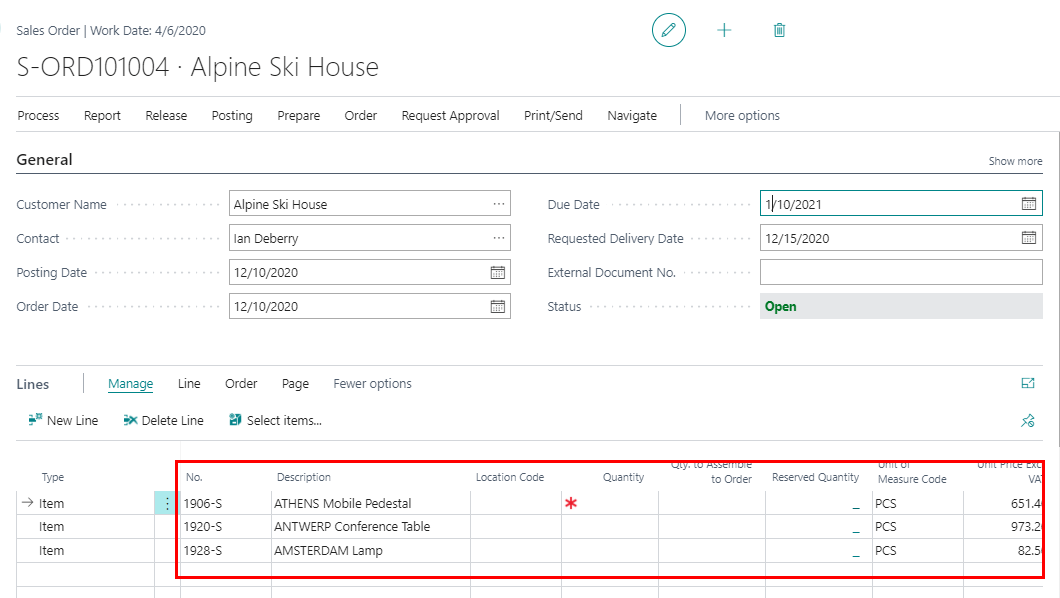Click the Quantity column header
The image size is (1060, 598).
623,477
